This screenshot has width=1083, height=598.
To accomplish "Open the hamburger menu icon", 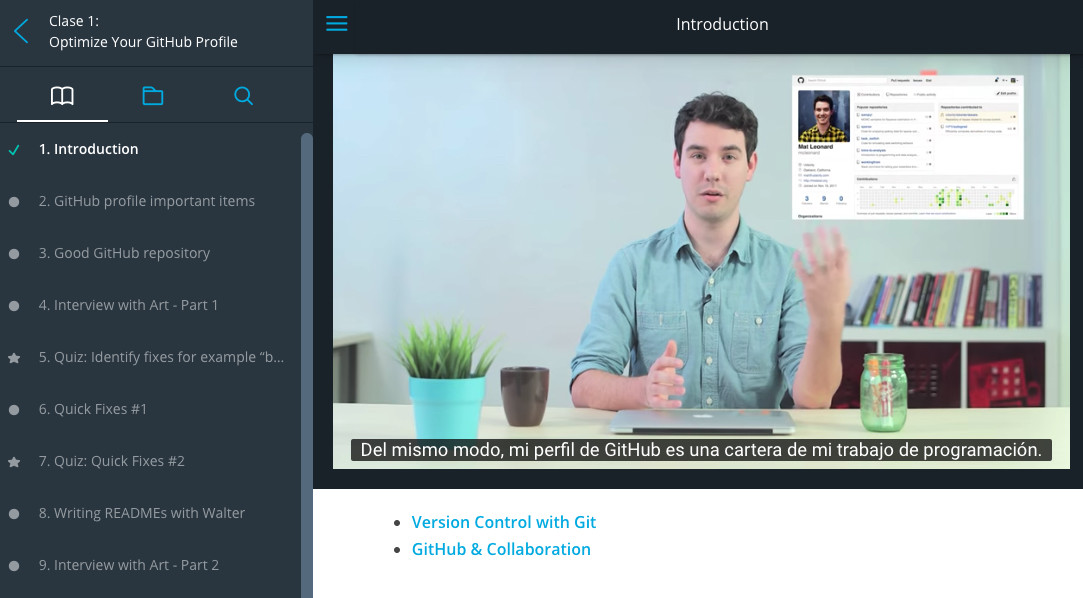I will point(337,24).
